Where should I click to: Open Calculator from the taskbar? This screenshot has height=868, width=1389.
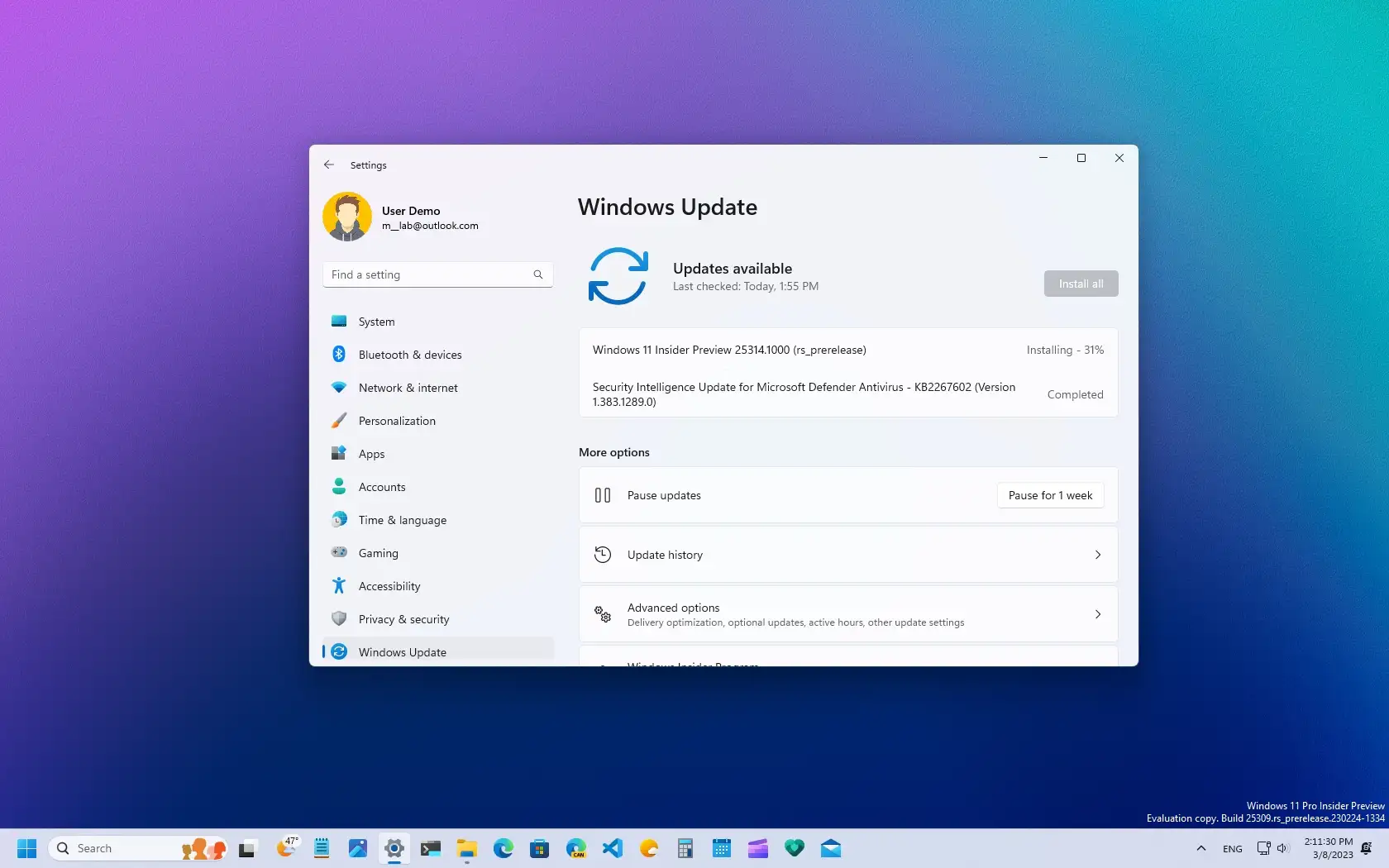pyautogui.click(x=685, y=848)
